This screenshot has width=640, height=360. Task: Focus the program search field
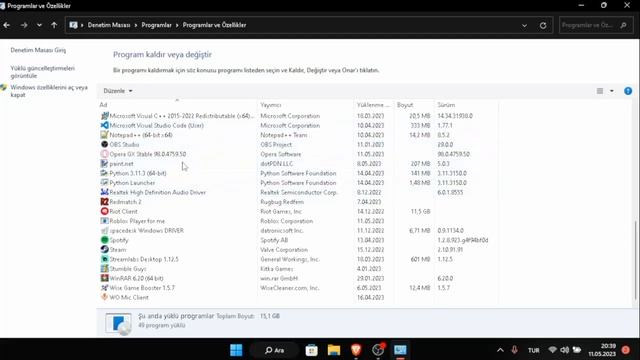coord(596,25)
